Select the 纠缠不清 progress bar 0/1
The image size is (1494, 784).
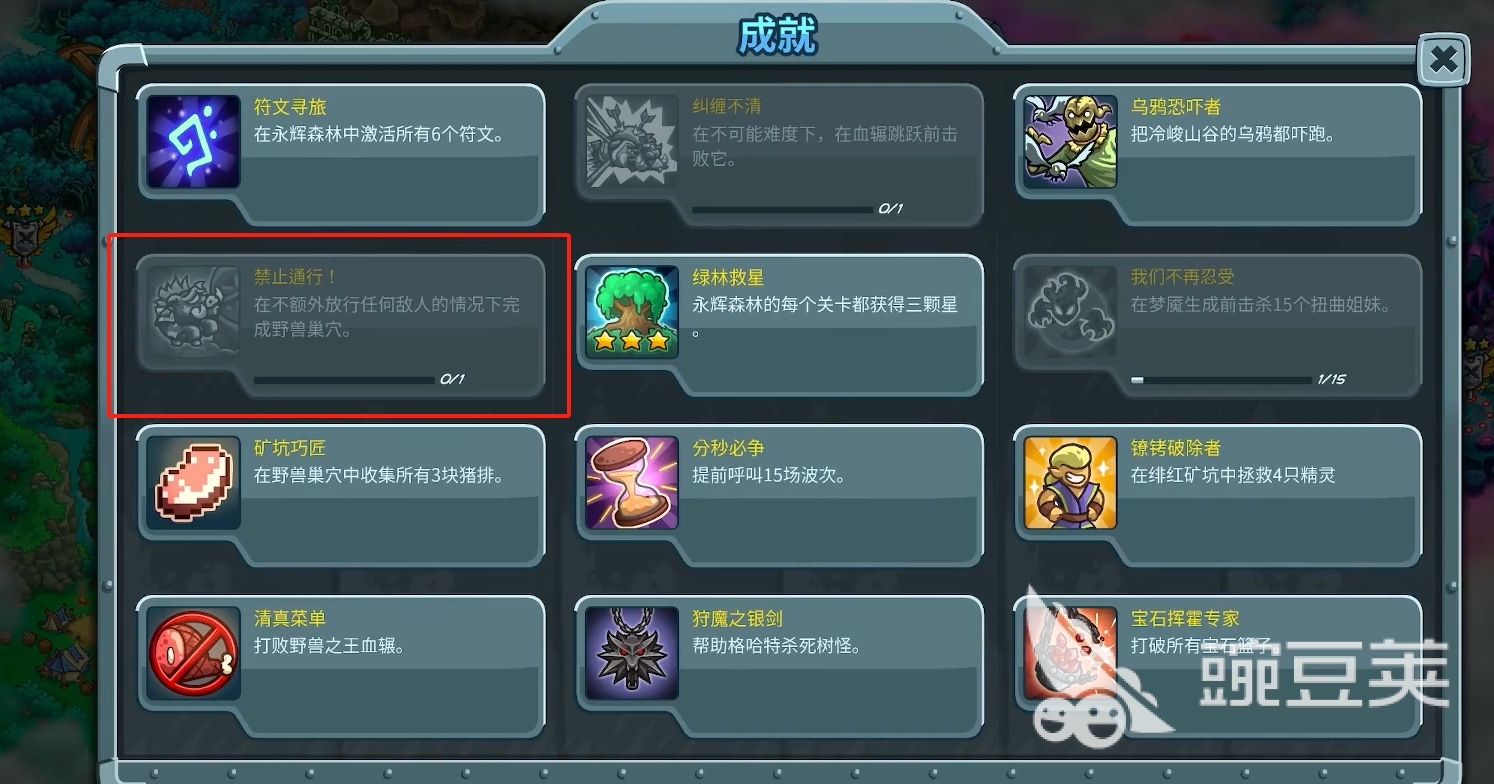pos(782,210)
